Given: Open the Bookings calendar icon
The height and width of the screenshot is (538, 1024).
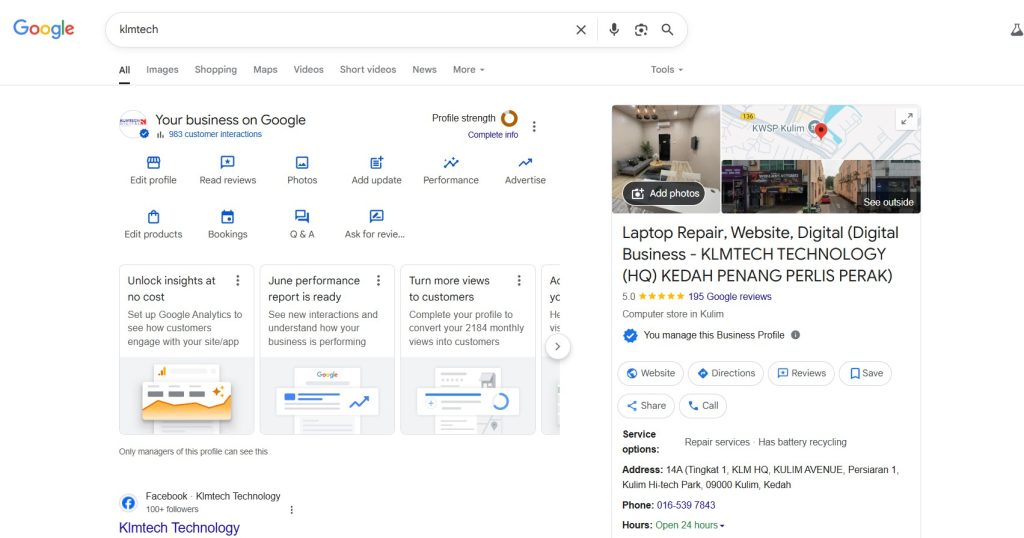Looking at the screenshot, I should (227, 217).
